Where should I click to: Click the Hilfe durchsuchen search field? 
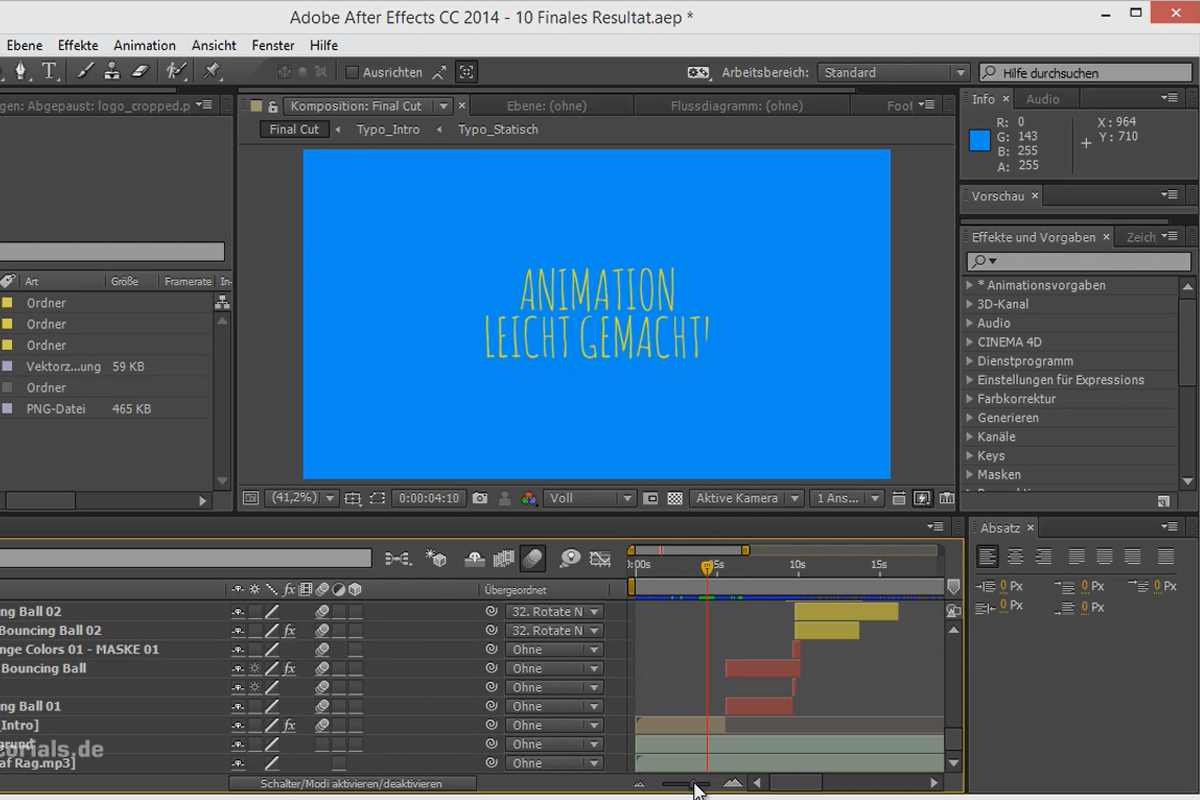tap(1087, 73)
